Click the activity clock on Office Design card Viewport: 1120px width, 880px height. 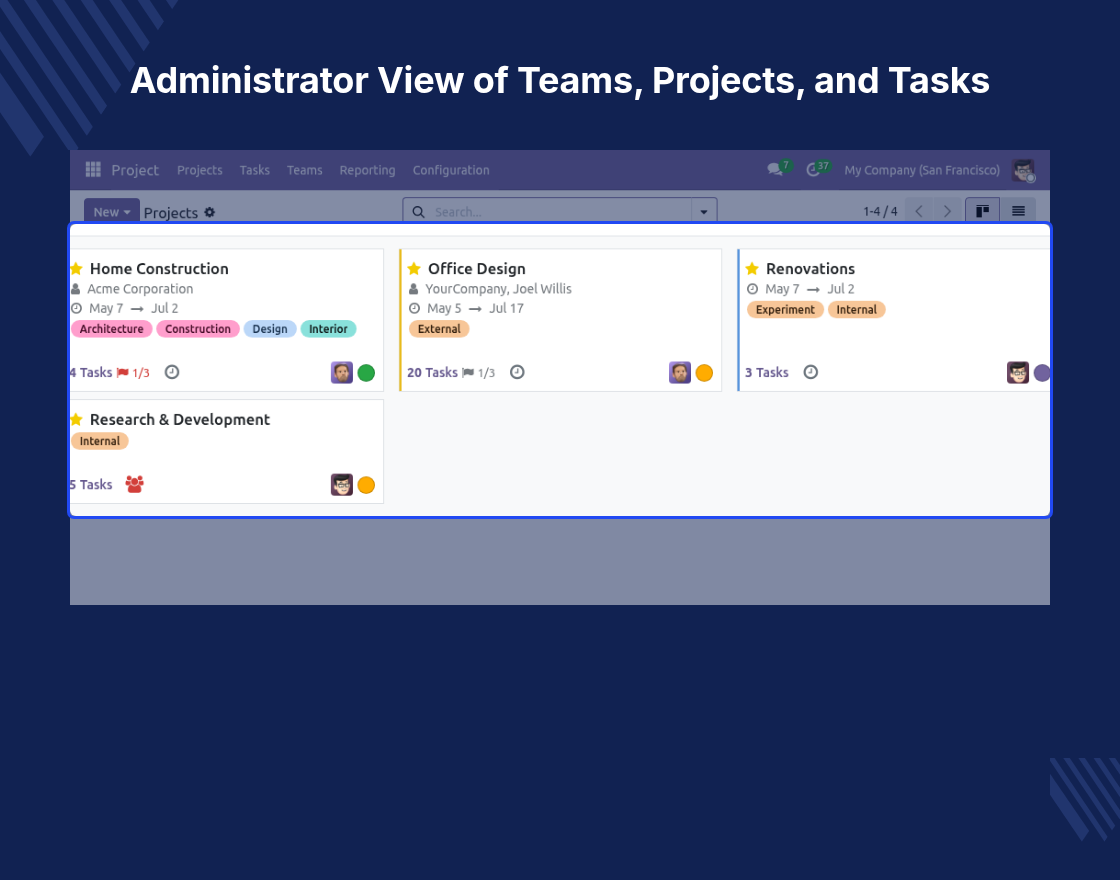point(517,372)
